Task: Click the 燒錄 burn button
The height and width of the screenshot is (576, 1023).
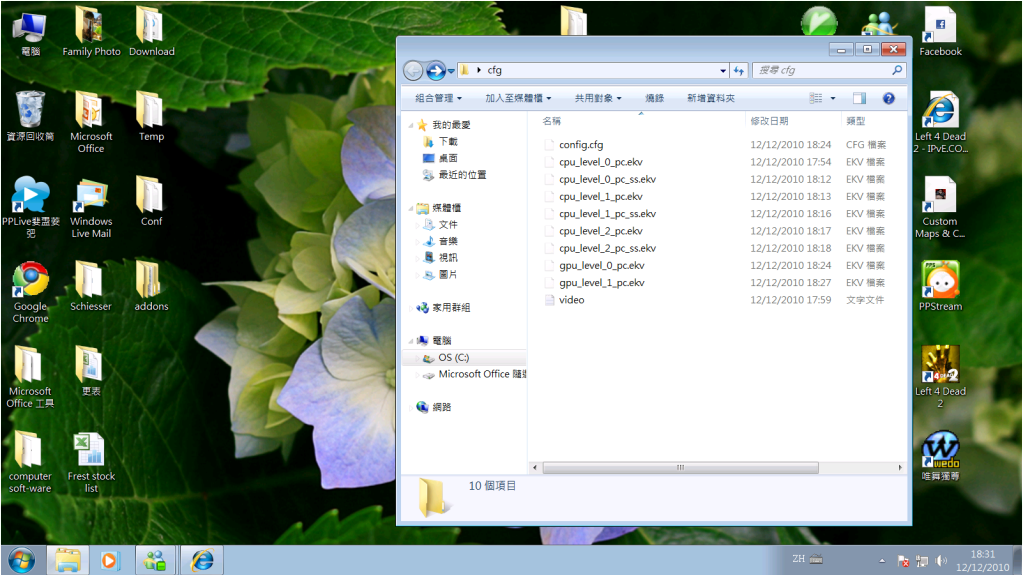Action: 654,98
